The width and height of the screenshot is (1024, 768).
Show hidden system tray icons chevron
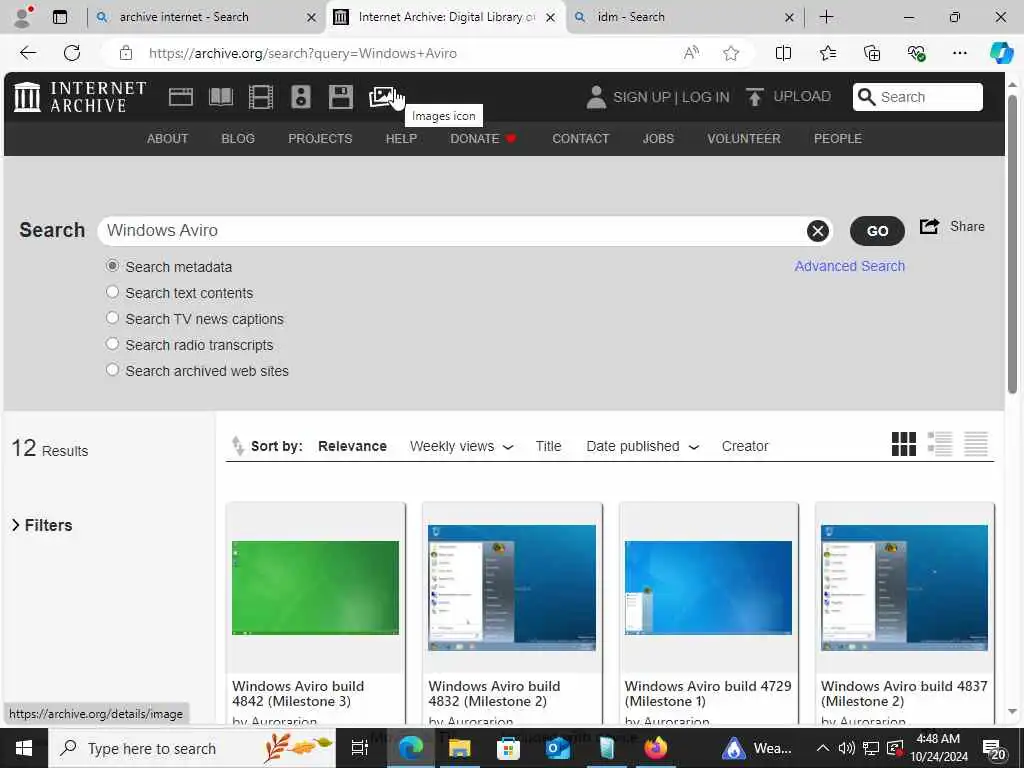pos(823,748)
